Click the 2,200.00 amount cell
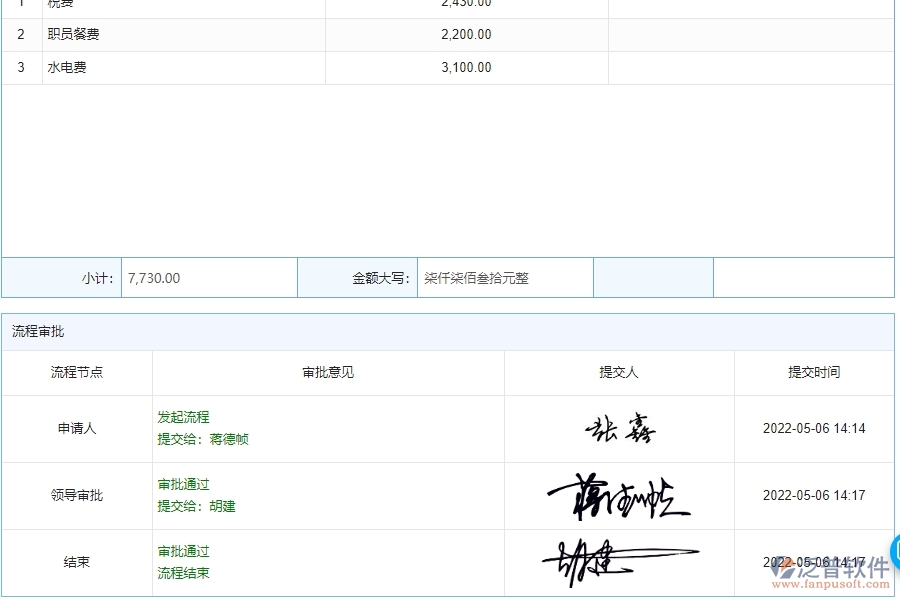 coord(466,34)
